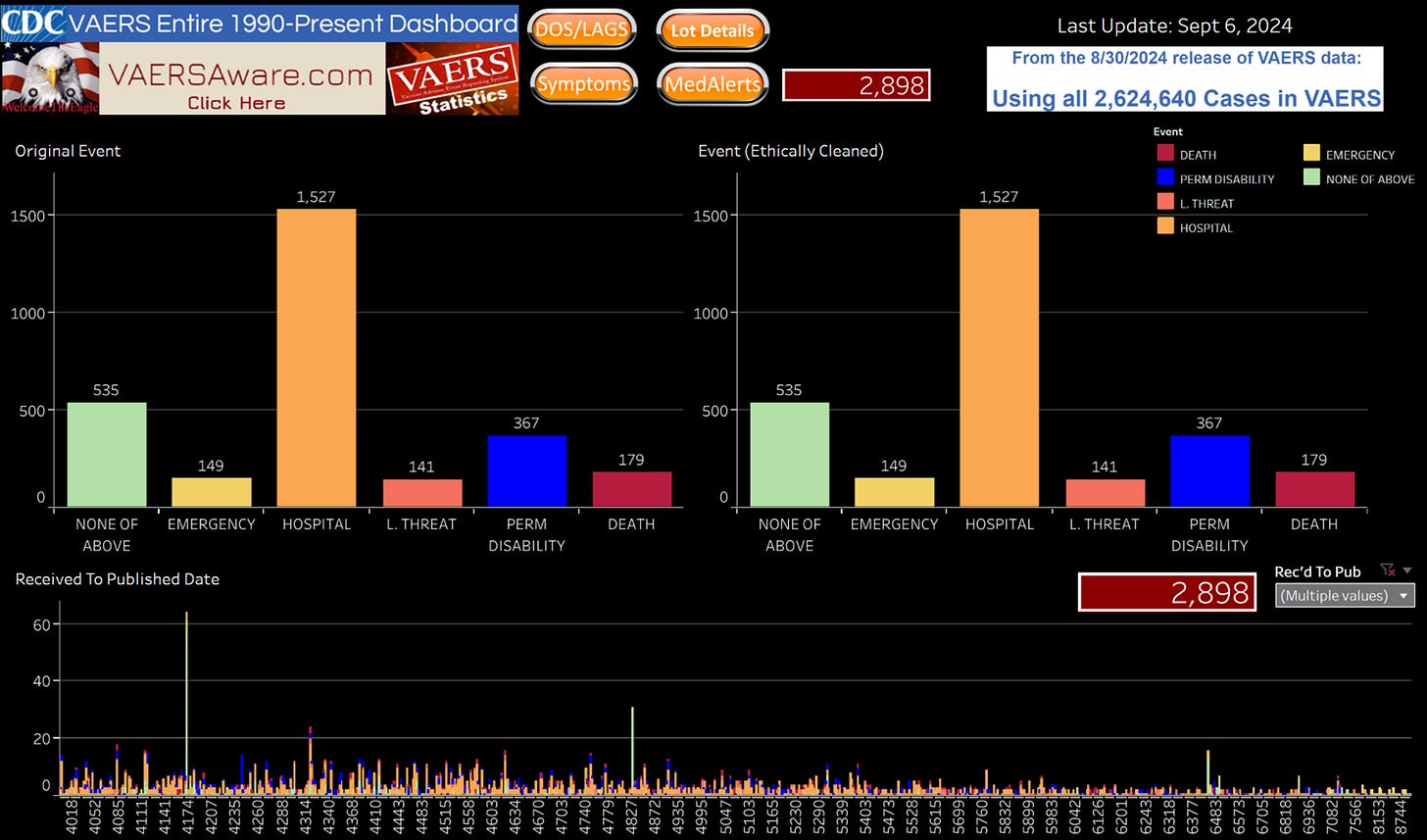The width and height of the screenshot is (1427, 840).
Task: Select EMERGENCY legend color swatch
Action: tap(1310, 154)
